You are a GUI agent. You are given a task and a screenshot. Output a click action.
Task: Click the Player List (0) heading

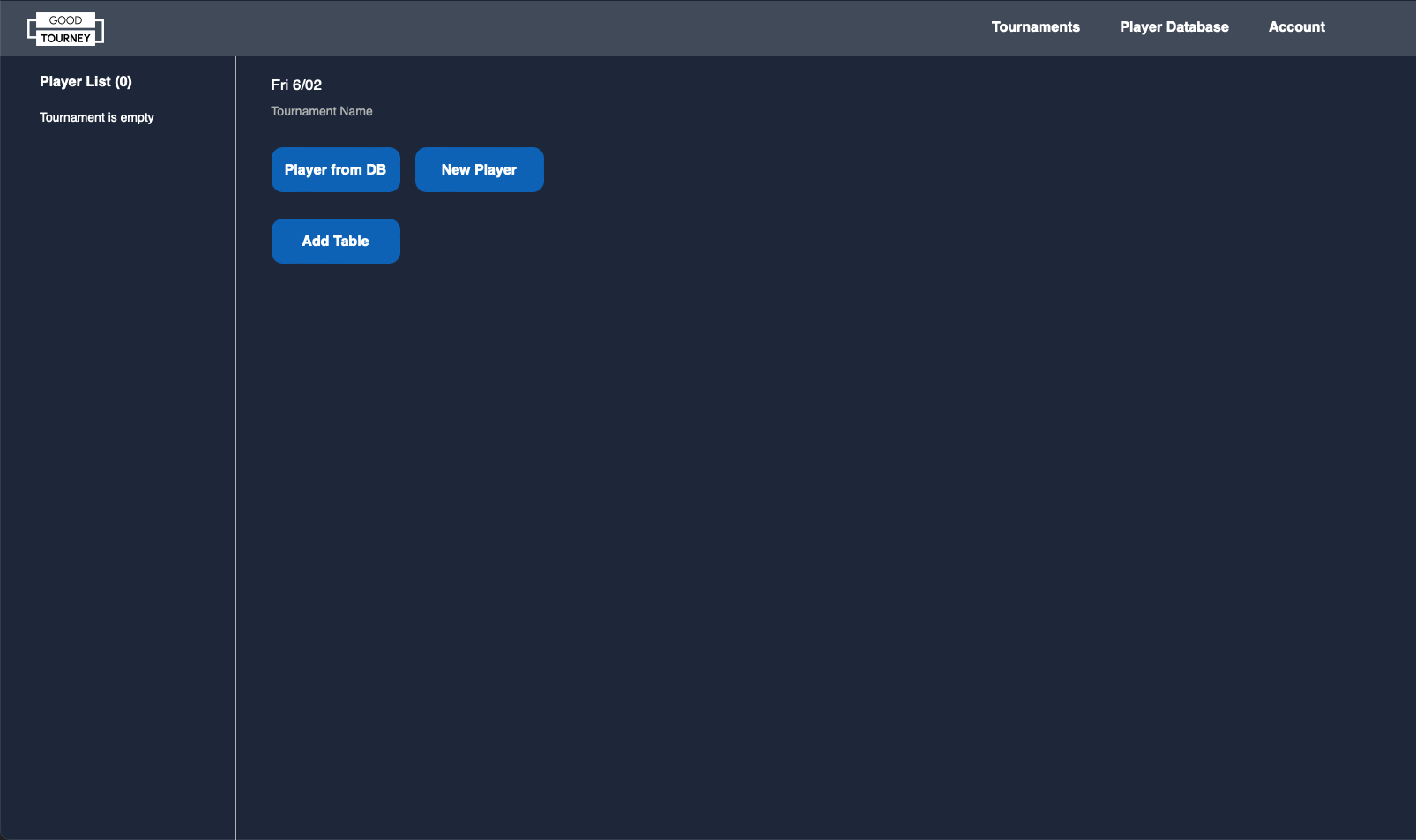tap(86, 82)
